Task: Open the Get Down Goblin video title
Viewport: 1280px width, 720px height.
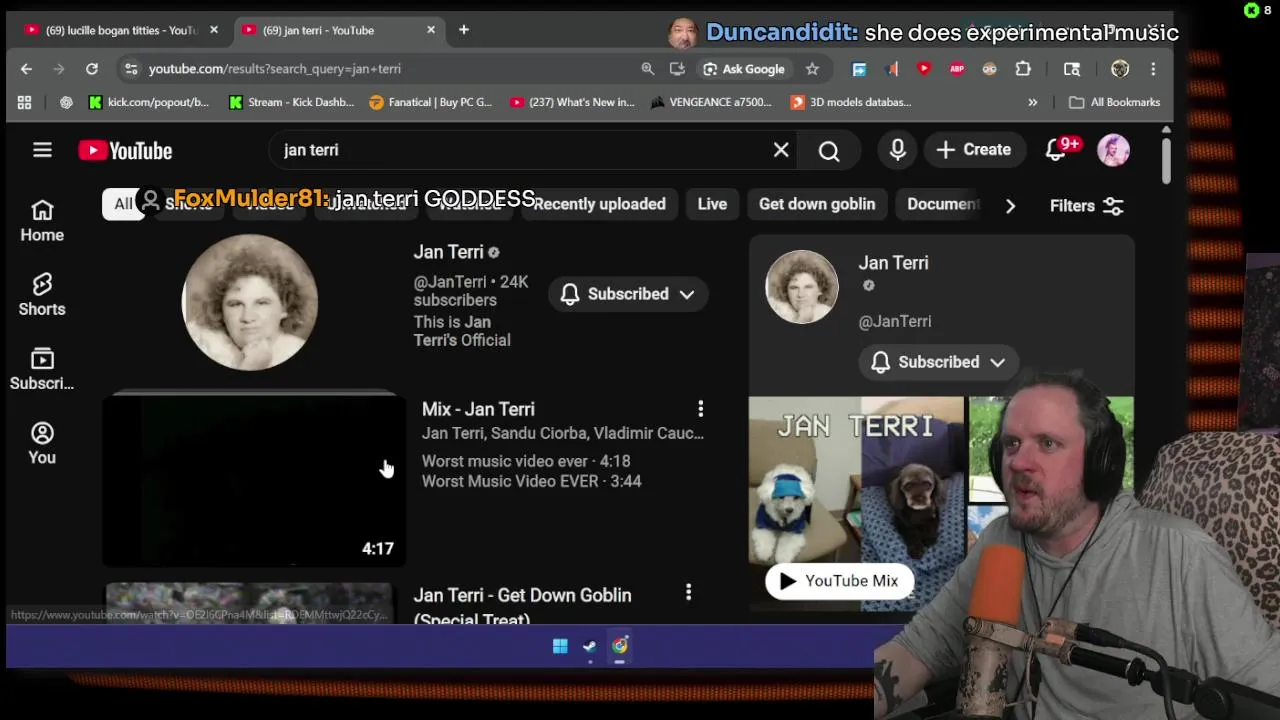Action: pos(522,606)
